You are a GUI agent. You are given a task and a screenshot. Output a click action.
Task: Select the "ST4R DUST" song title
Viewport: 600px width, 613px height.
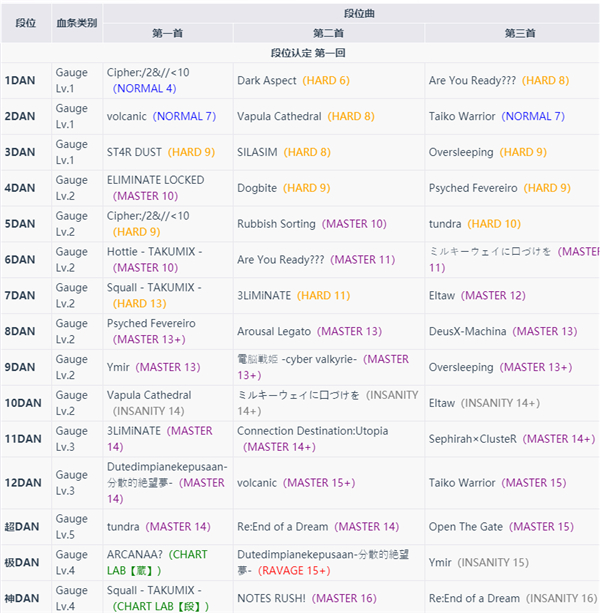click(134, 152)
